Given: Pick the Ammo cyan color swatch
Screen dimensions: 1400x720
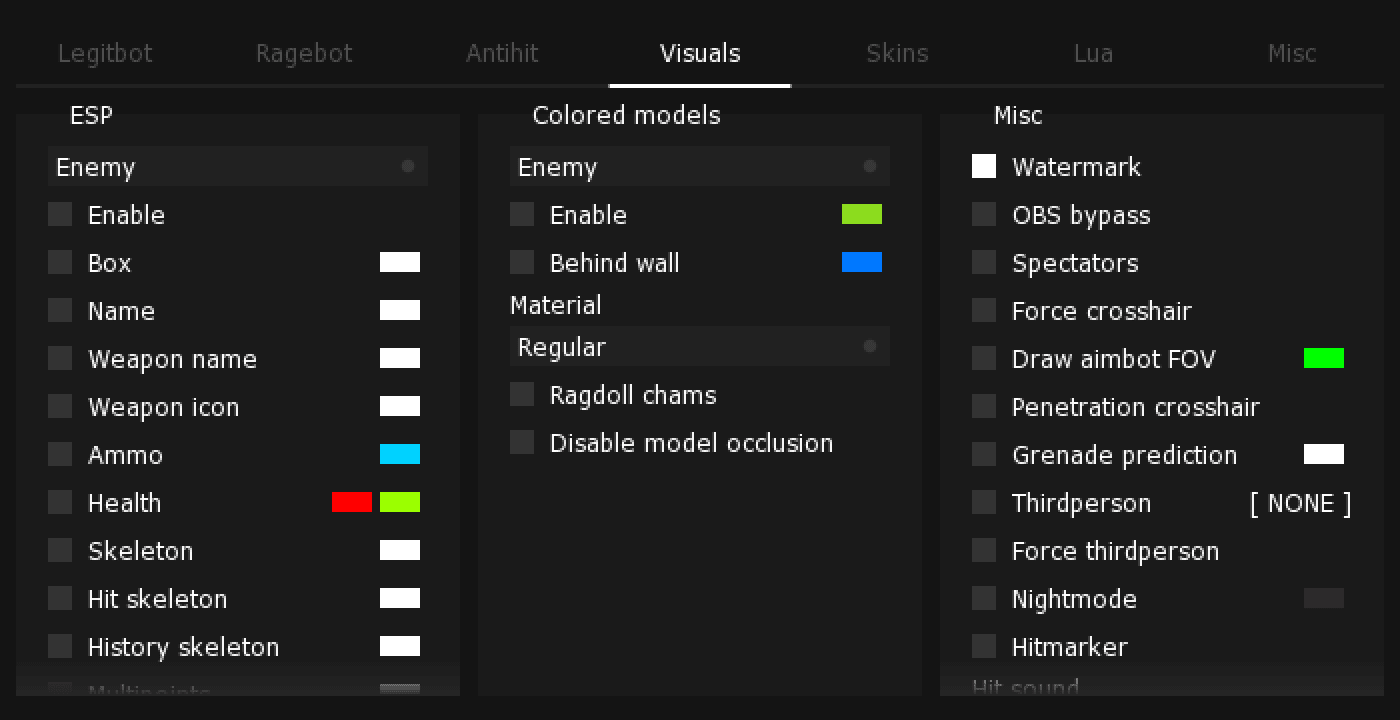Looking at the screenshot, I should click(400, 455).
